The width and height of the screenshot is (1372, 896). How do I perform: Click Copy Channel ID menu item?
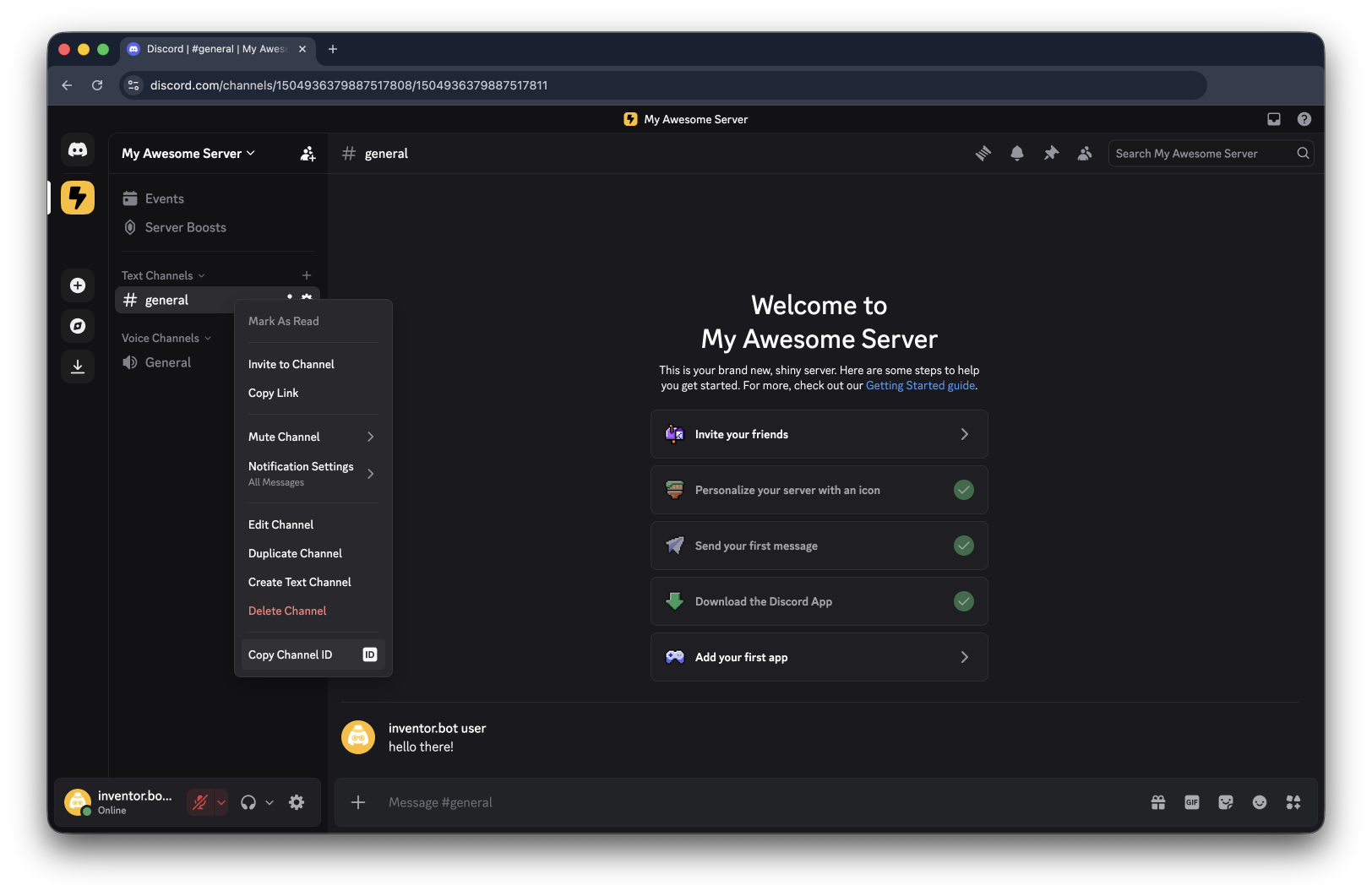pos(313,654)
